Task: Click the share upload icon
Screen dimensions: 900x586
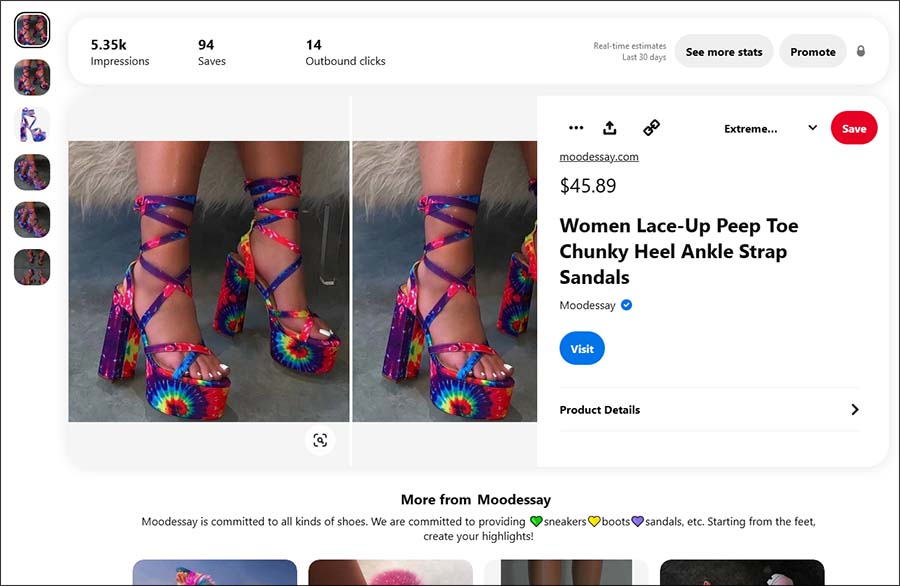Action: tap(610, 128)
